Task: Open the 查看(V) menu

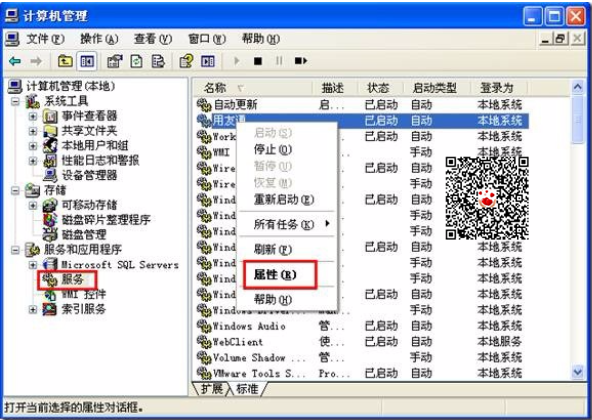Action: point(153,39)
